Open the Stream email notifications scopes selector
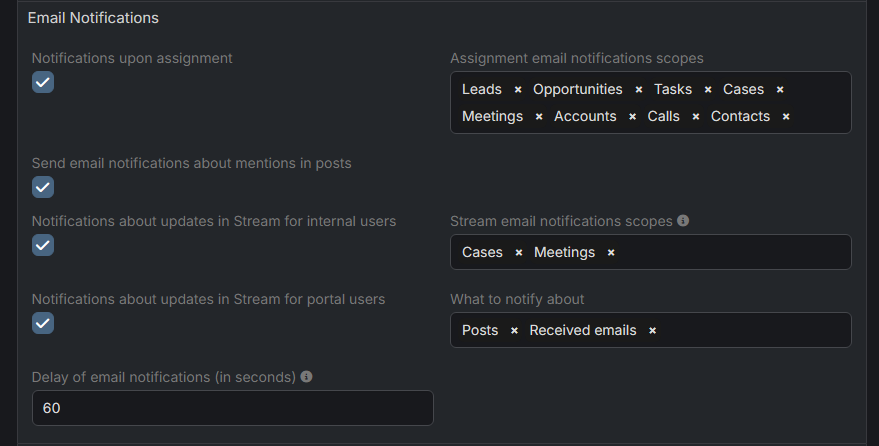Screen dimensions: 879x446 coord(730,253)
